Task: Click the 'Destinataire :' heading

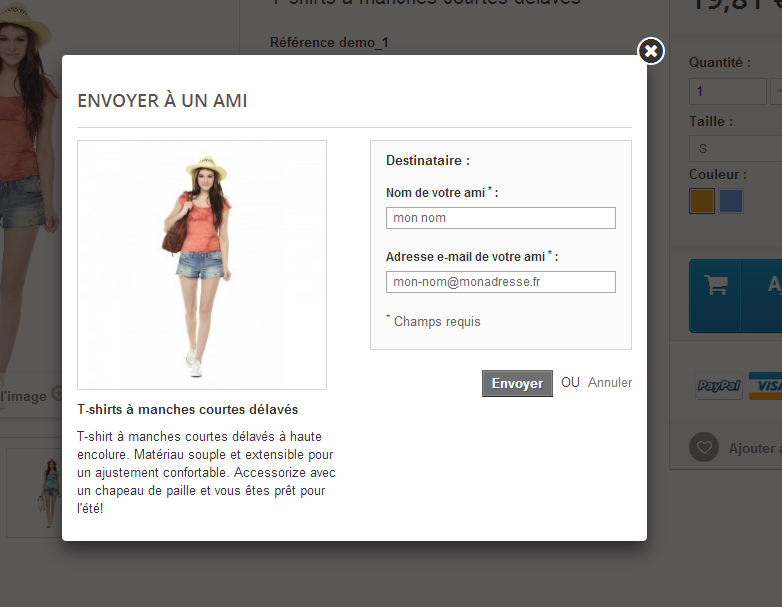Action: [x=428, y=161]
